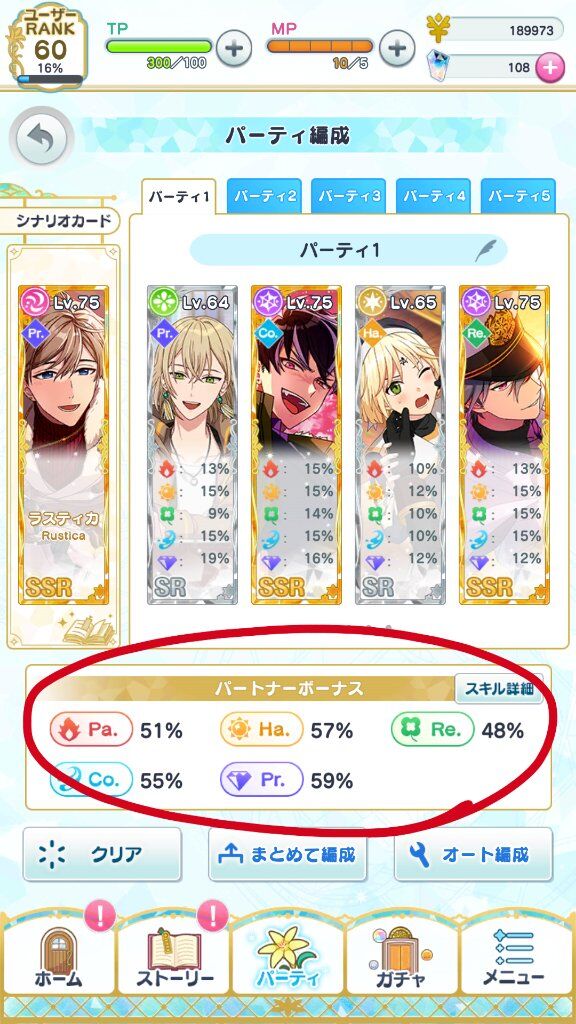
Task: Add MP with the plus icon
Action: point(397,48)
